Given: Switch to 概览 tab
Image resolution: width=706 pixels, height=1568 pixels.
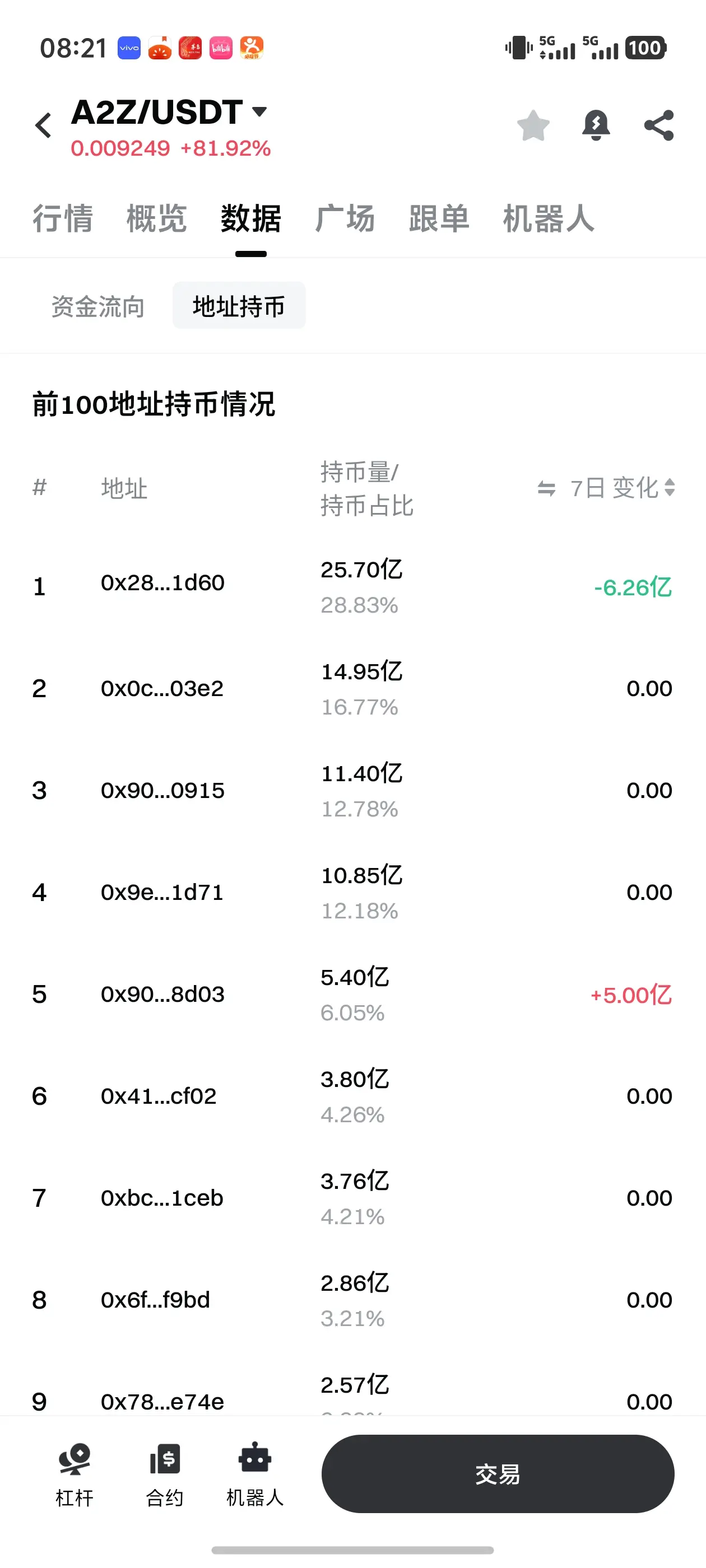Looking at the screenshot, I should (156, 218).
